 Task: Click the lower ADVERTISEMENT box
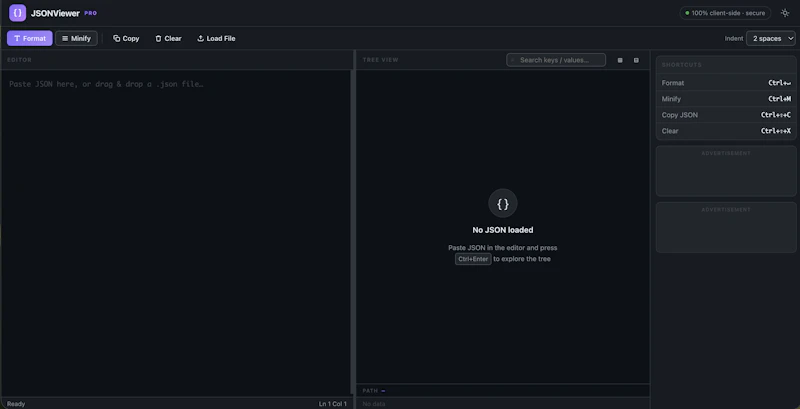pyautogui.click(x=726, y=227)
